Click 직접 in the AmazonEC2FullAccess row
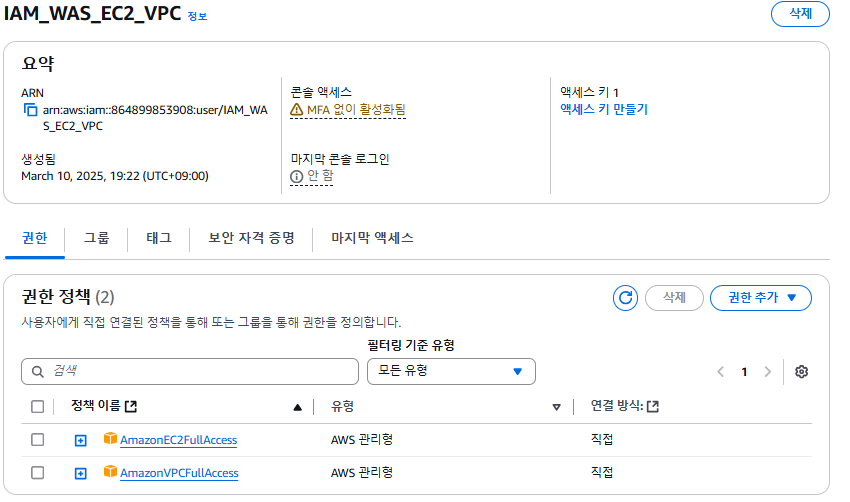This screenshot has width=850, height=502. point(602,440)
